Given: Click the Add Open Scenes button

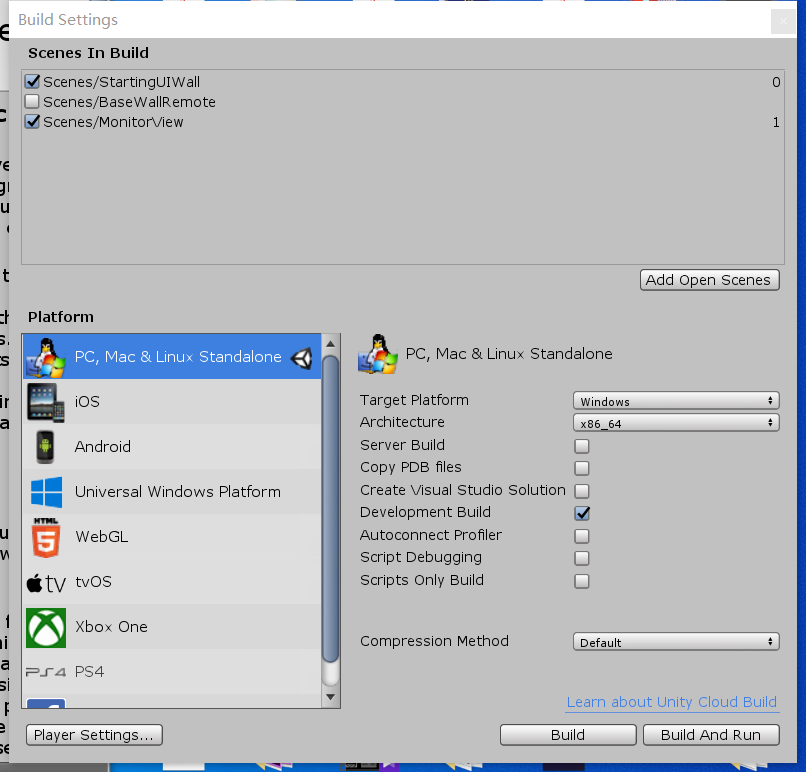Looking at the screenshot, I should tap(709, 280).
